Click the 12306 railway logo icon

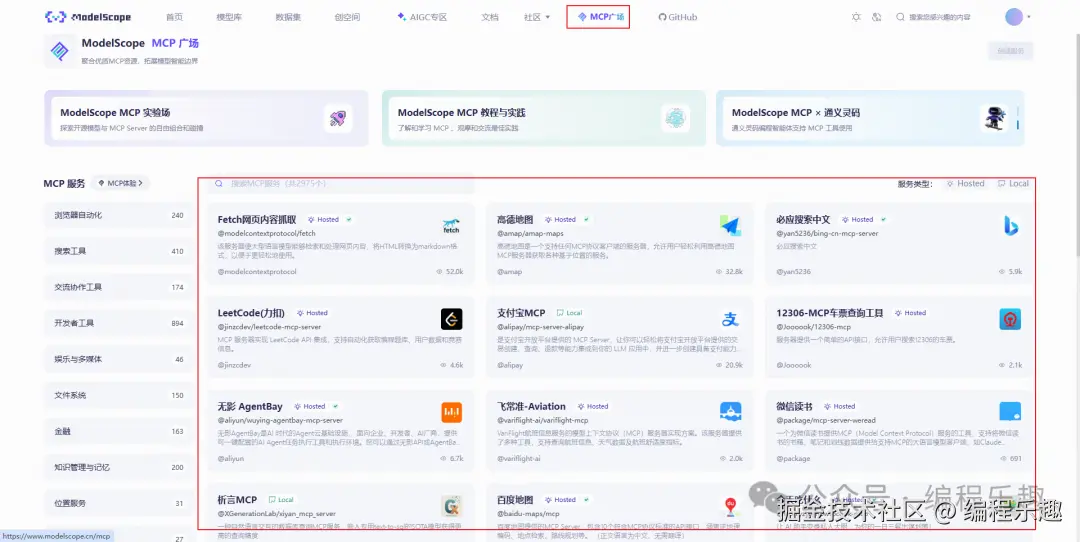click(1010, 319)
